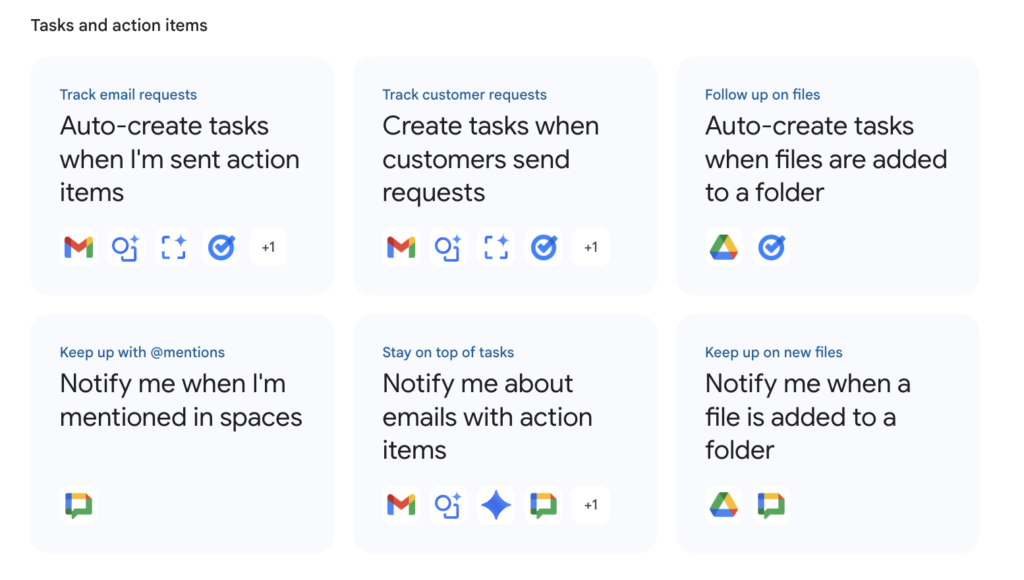Expand the +1 chip on Track email requests card
The image size is (1024, 580).
[268, 247]
